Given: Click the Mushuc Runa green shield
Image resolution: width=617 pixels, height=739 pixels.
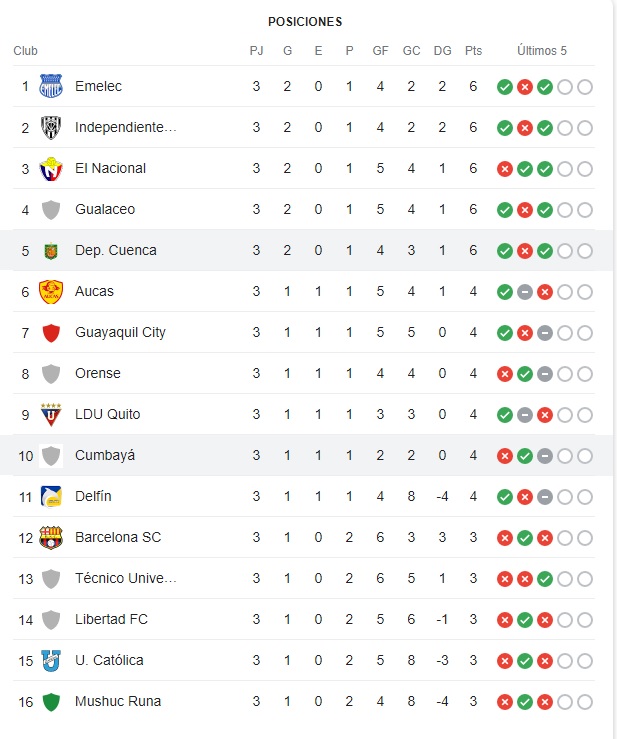Looking at the screenshot, I should (50, 702).
